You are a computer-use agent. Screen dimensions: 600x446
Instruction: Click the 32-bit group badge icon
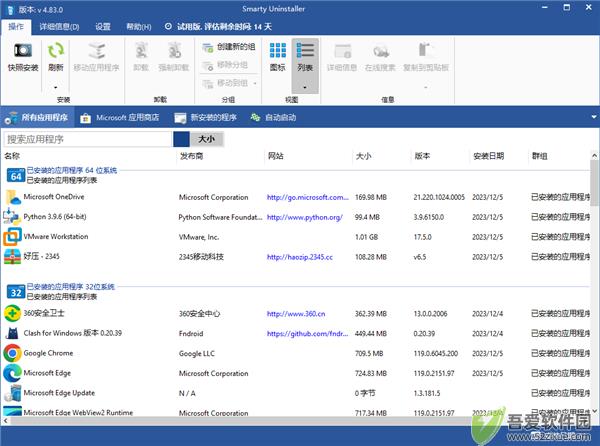click(16, 292)
